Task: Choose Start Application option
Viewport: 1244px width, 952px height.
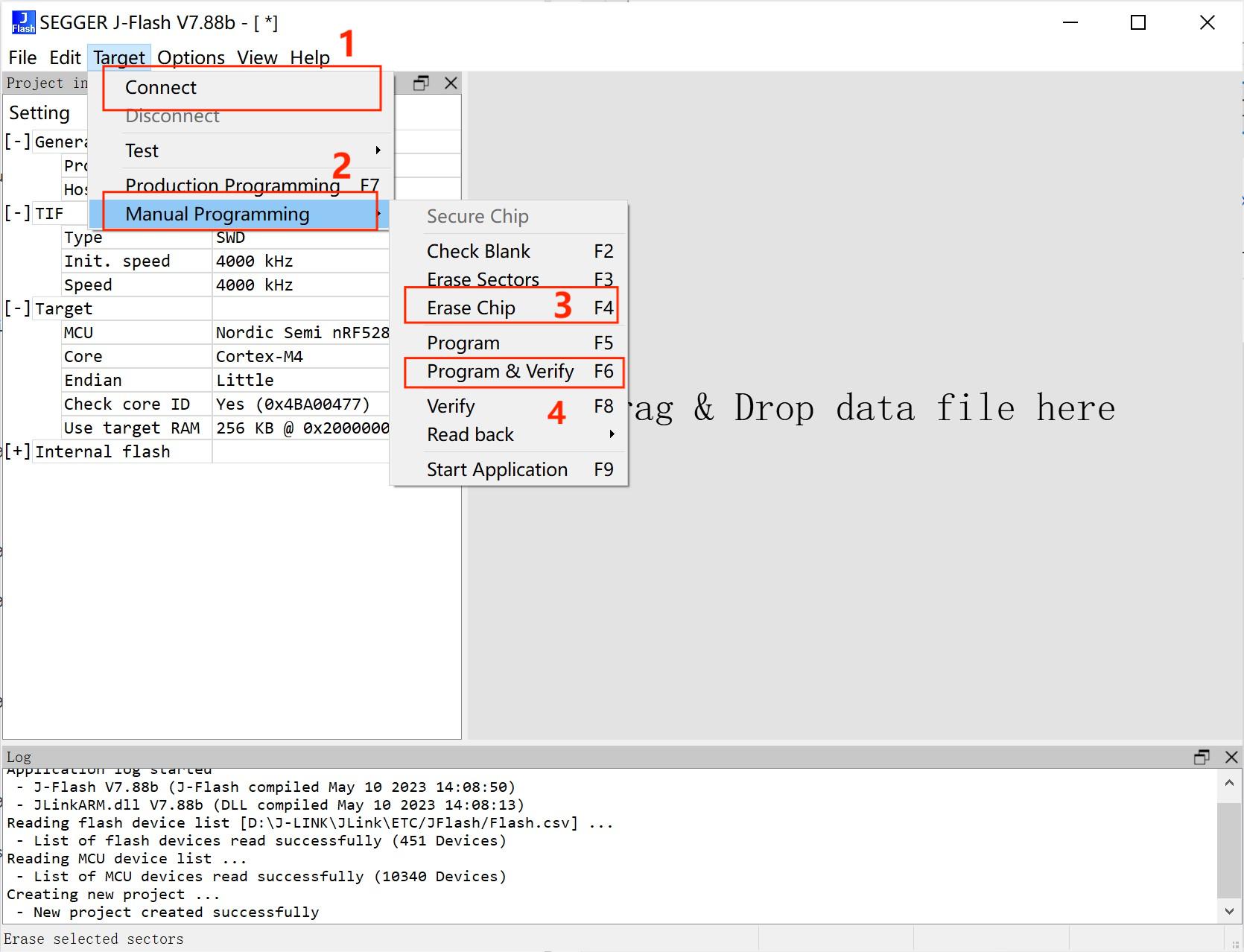Action: [510, 469]
